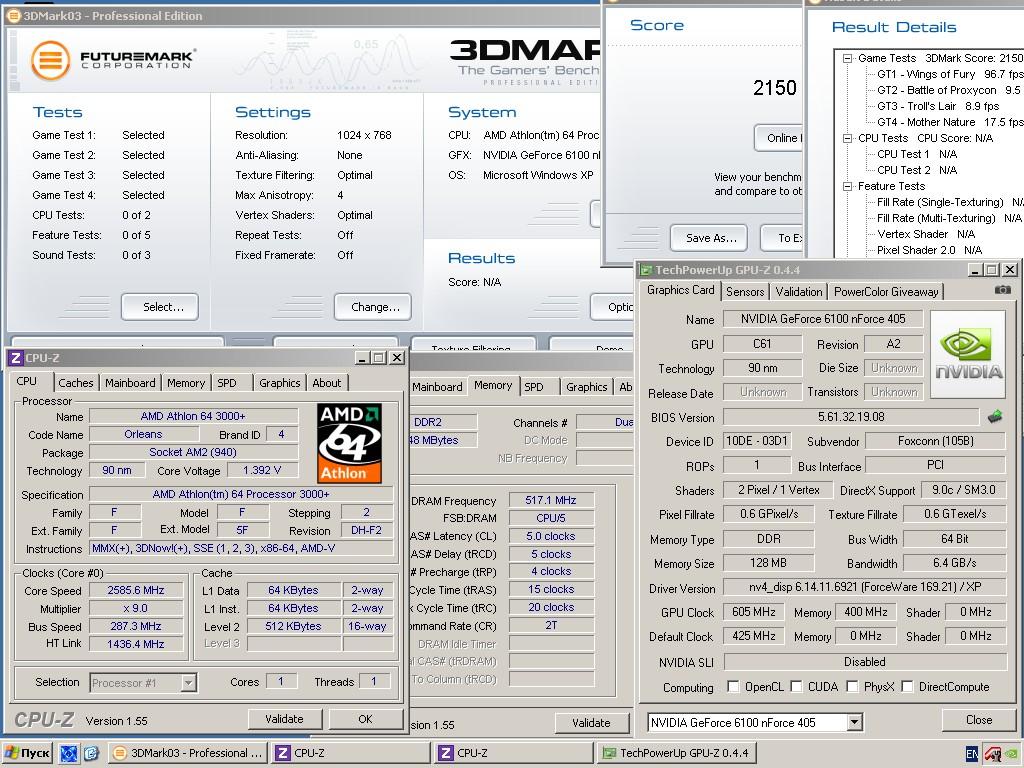This screenshot has height=768, width=1024.
Task: Click the Change... button under Settings
Action: pos(373,307)
